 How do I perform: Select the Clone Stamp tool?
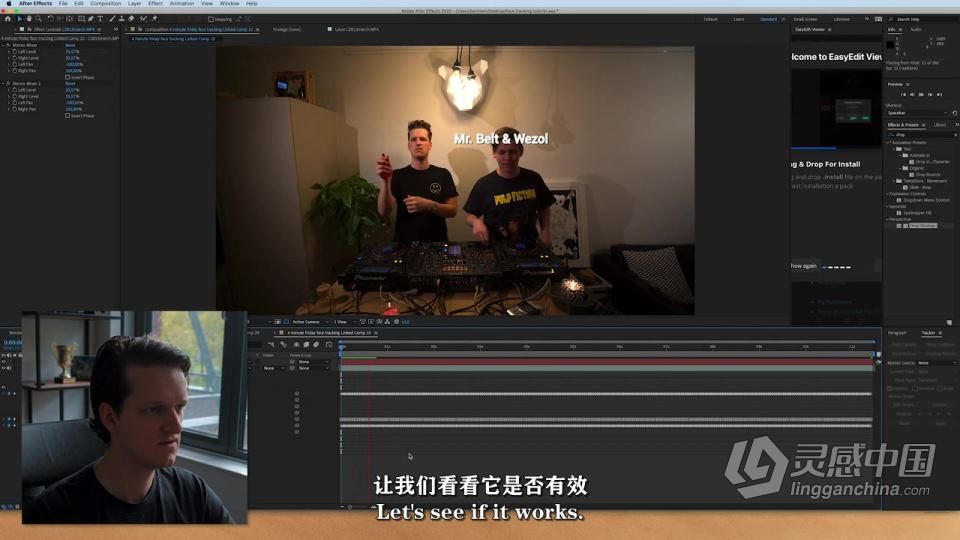[121, 19]
